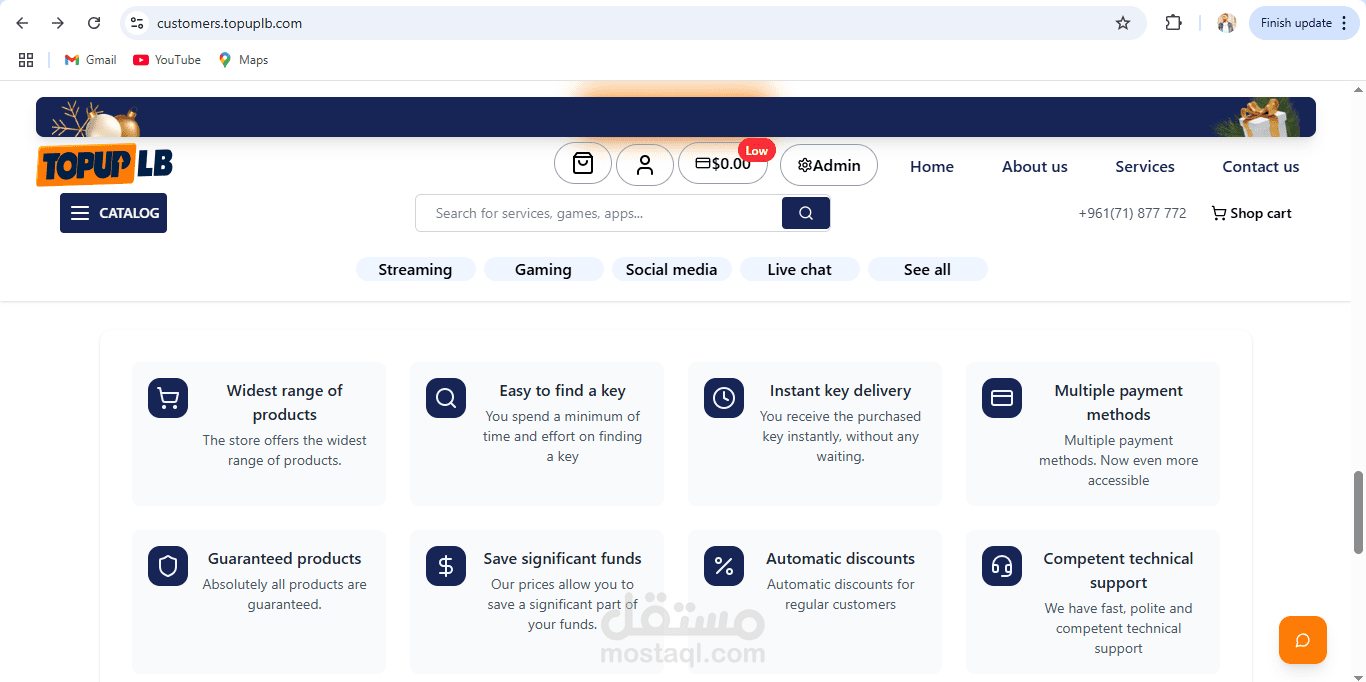Viewport: 1366px width, 682px height.
Task: Expand the CATALOG menu
Action: (113, 213)
